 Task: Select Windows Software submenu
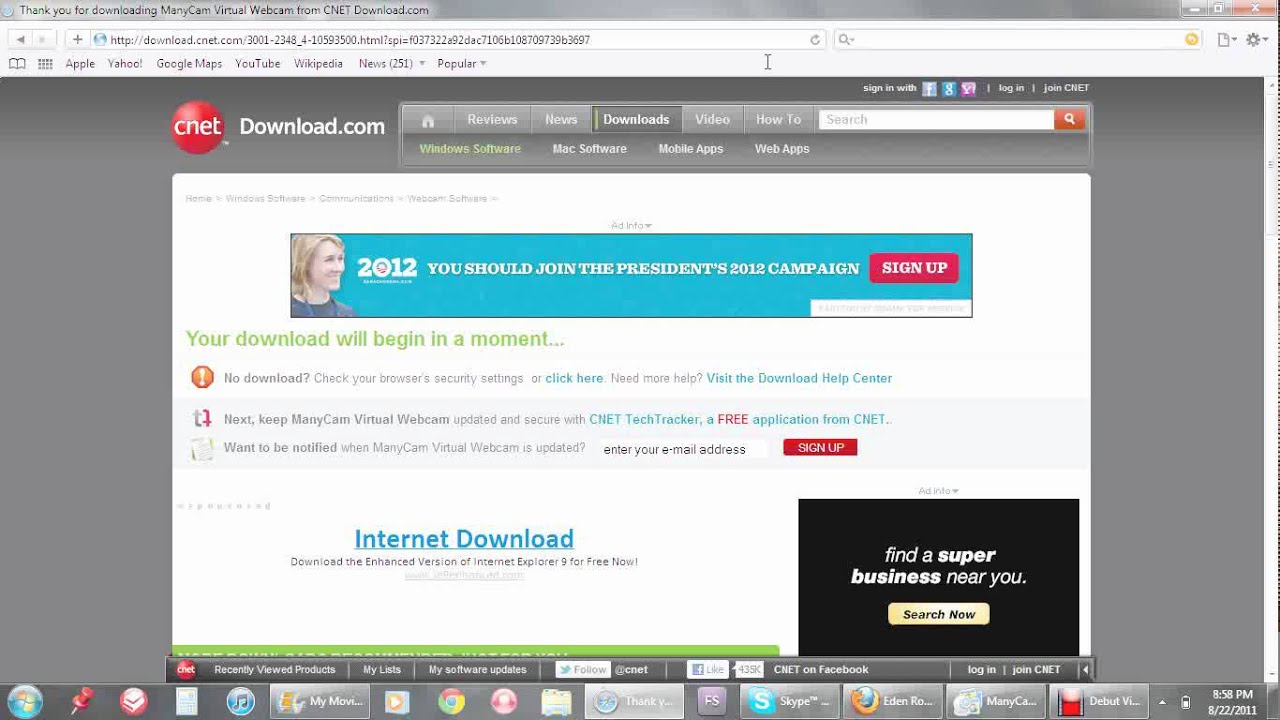click(x=470, y=148)
